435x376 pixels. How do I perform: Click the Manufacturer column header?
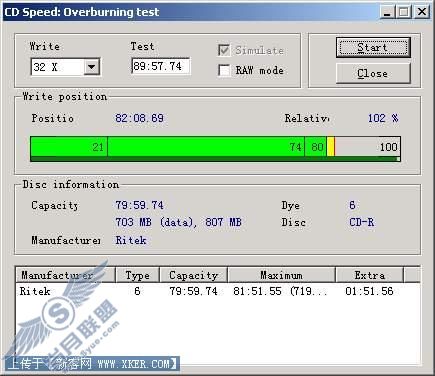65,275
